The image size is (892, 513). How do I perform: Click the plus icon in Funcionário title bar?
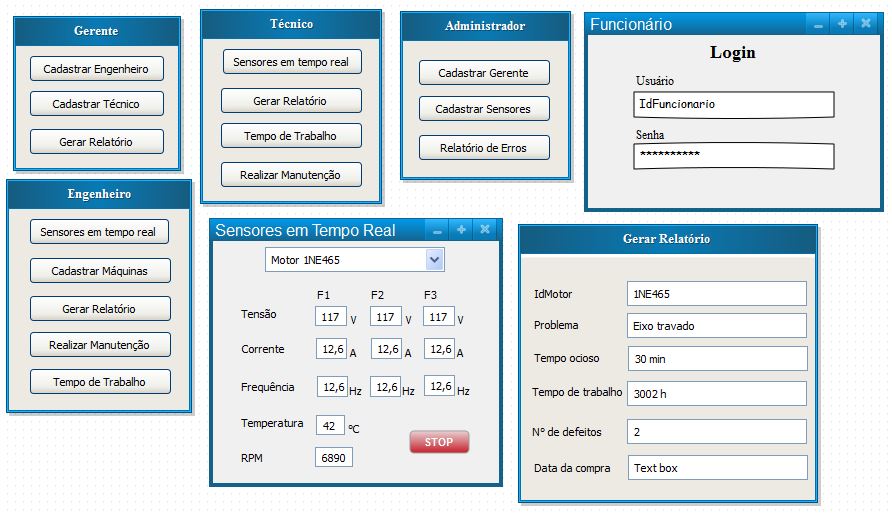coord(842,24)
